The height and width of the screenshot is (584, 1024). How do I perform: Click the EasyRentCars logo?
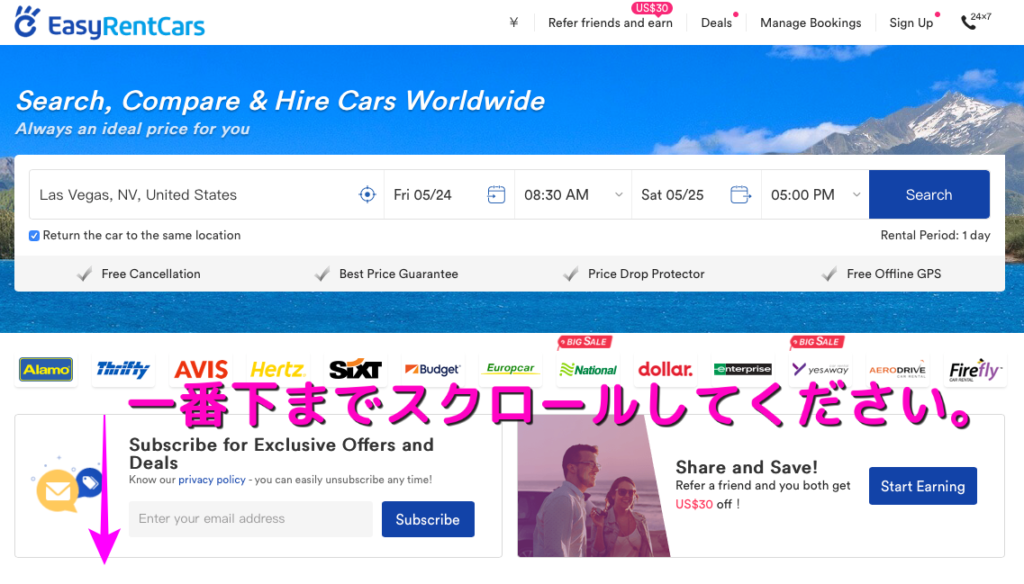[110, 23]
